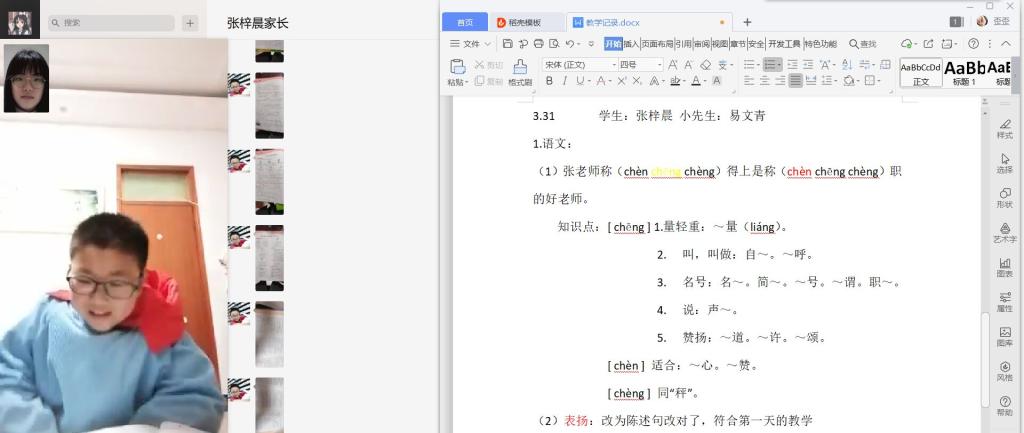Screen dimensions: 1024x433
Task: Open the 页面布局 ribbon tab
Action: tap(657, 44)
